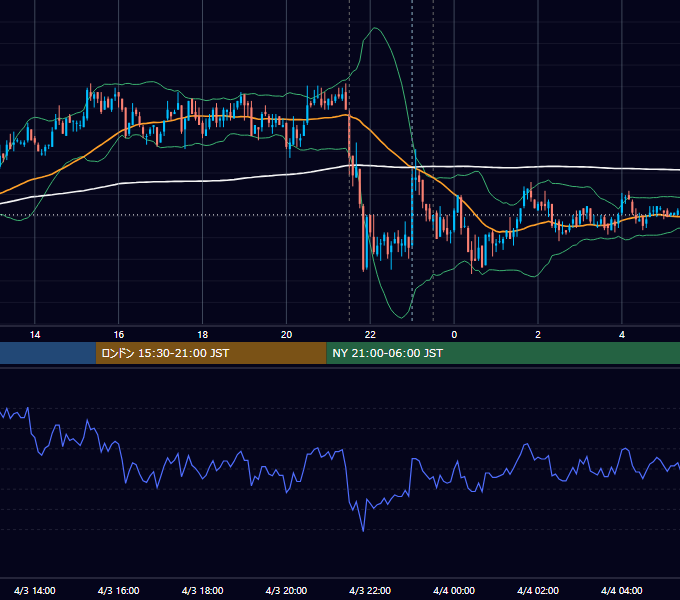Click the '4/4 00:00' label on the lower axis
This screenshot has width=680, height=600.
454,590
